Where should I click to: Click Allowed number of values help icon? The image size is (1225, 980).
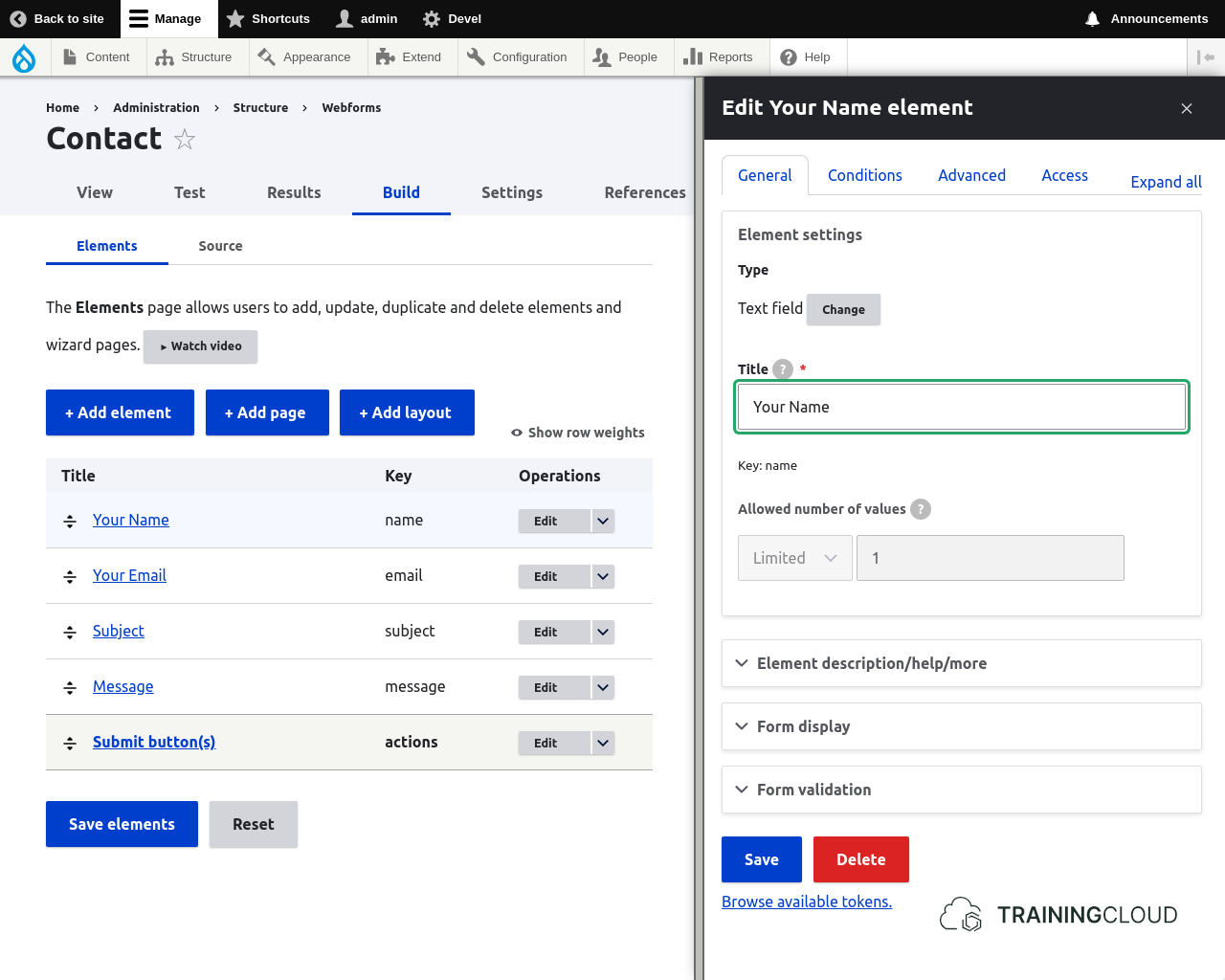921,509
